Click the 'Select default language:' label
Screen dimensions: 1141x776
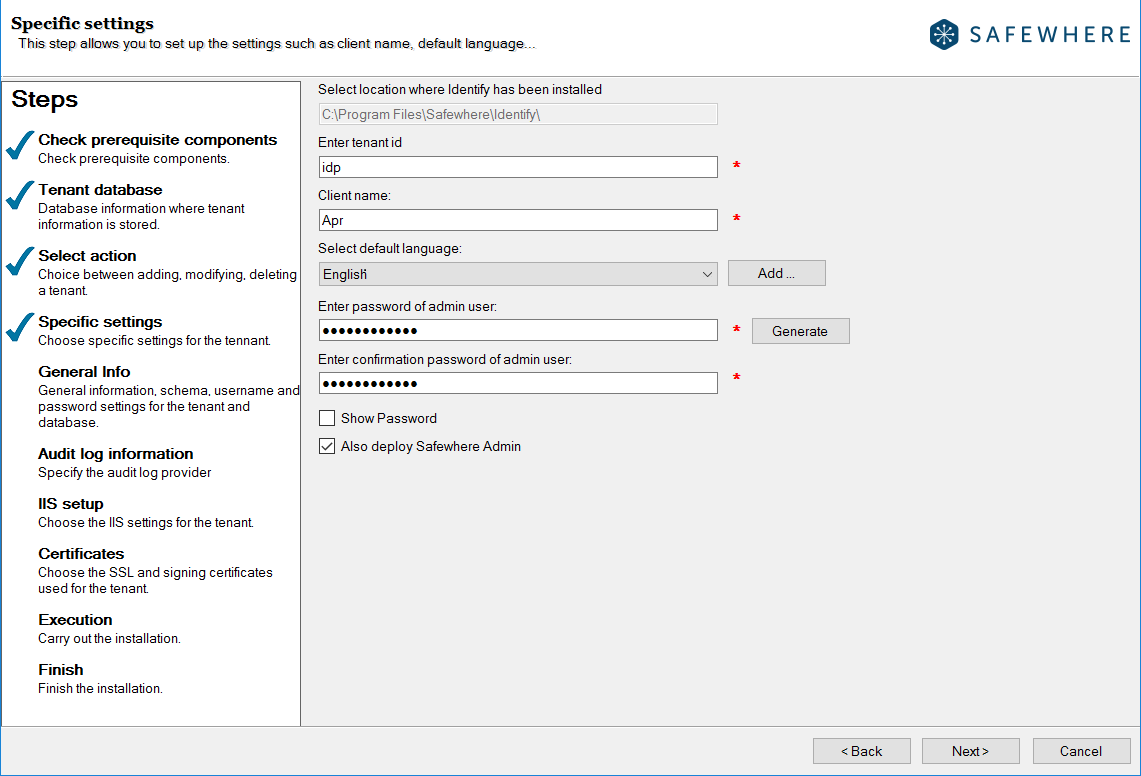click(389, 249)
